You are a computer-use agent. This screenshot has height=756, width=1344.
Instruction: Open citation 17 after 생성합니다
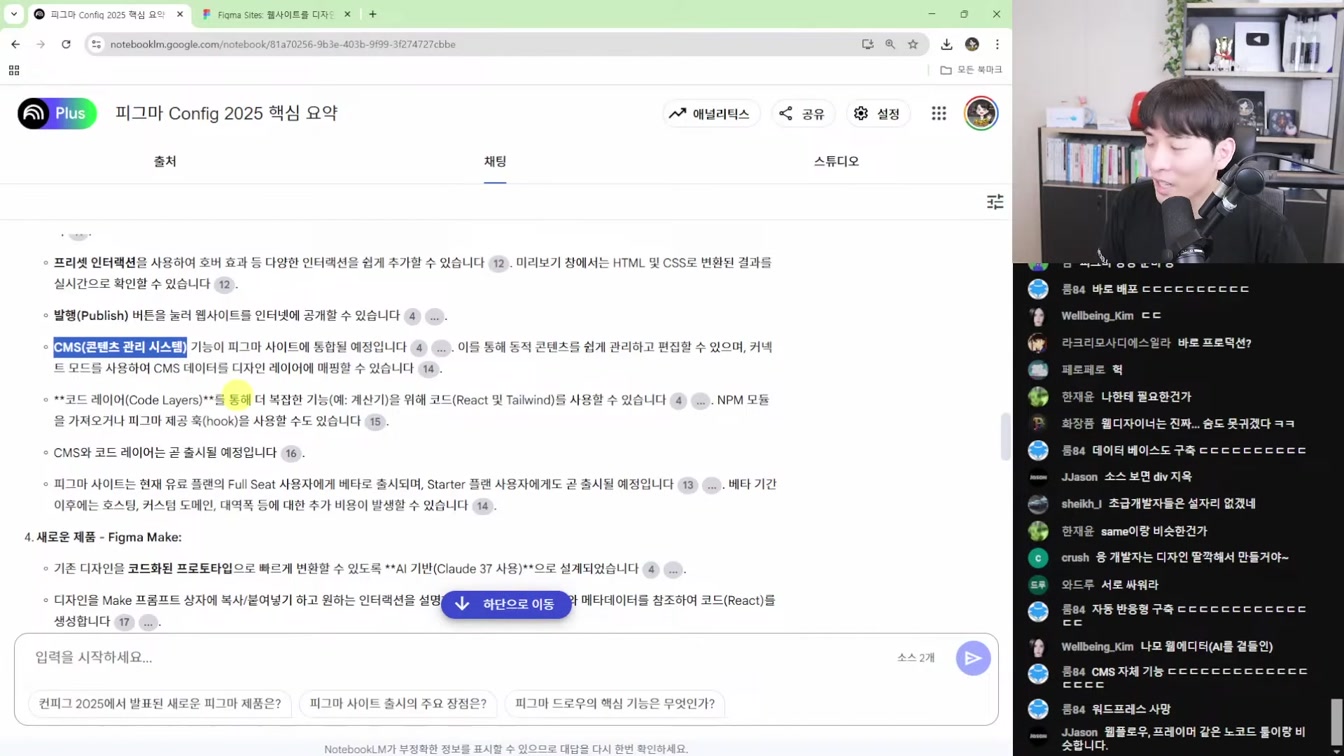[124, 622]
